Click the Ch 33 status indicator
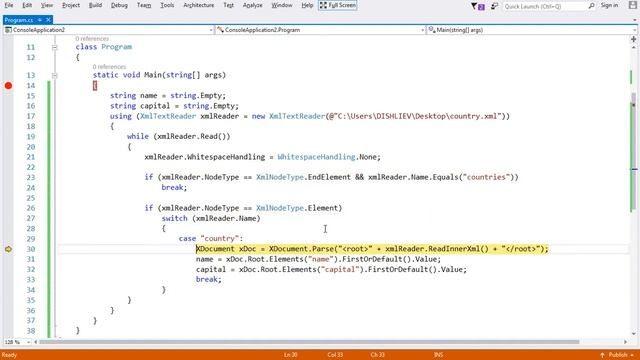 [x=378, y=355]
